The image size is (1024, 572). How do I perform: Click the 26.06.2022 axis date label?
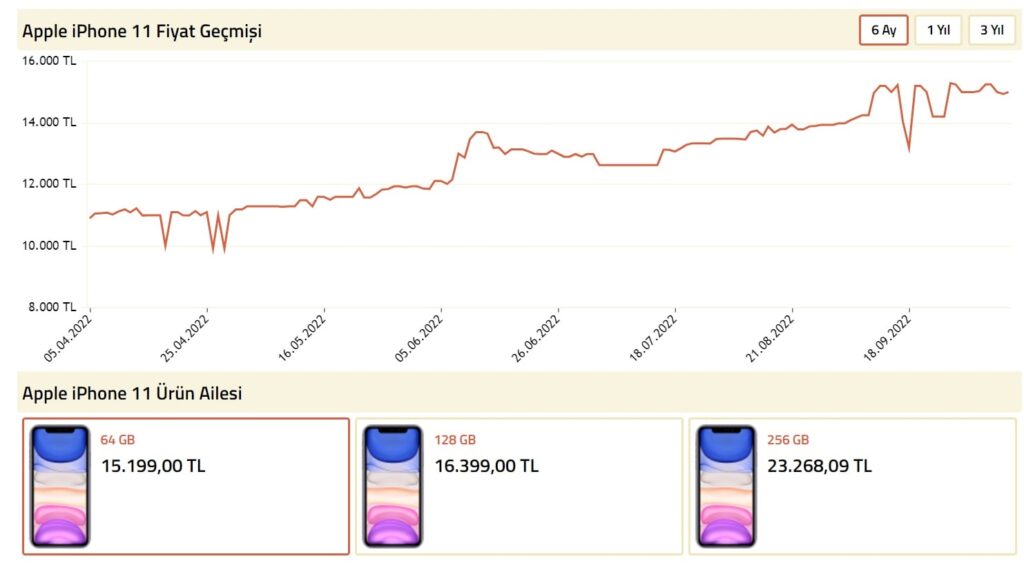(x=536, y=338)
